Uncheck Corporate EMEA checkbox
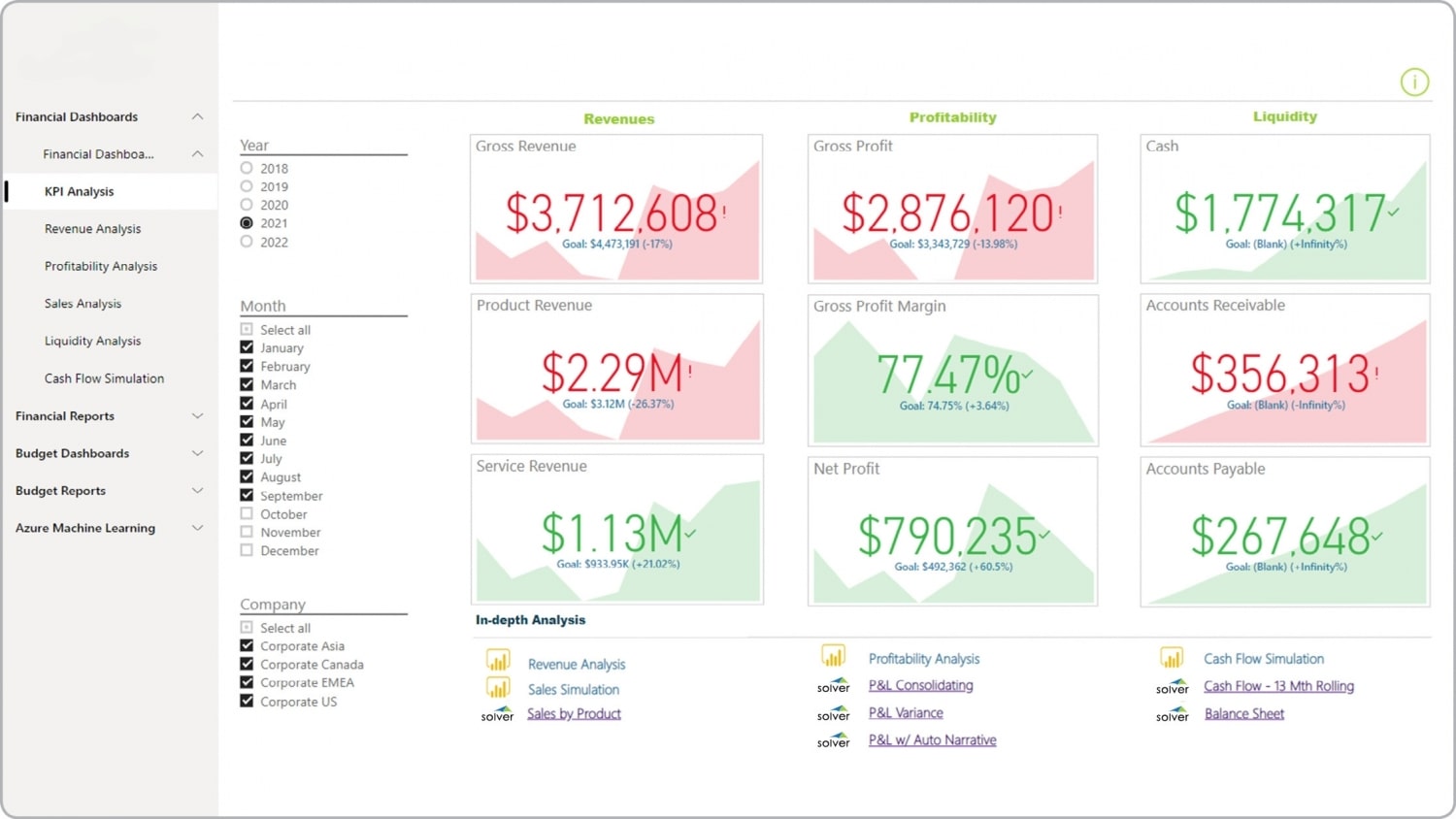1456x819 pixels. click(x=247, y=682)
